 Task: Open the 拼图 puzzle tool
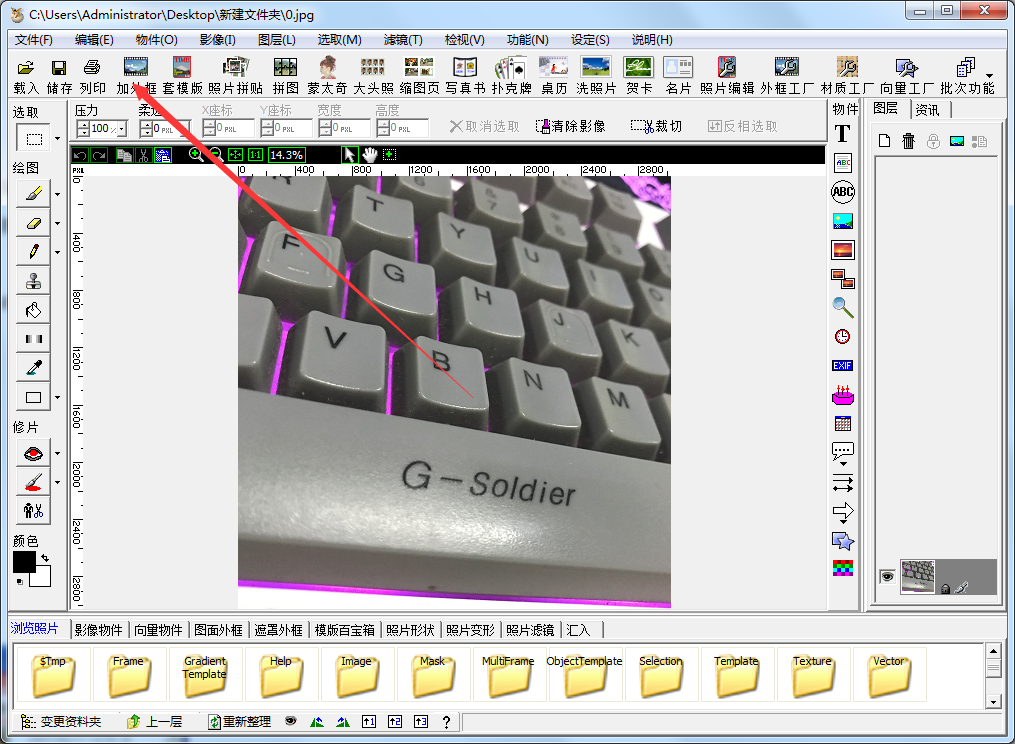click(285, 76)
